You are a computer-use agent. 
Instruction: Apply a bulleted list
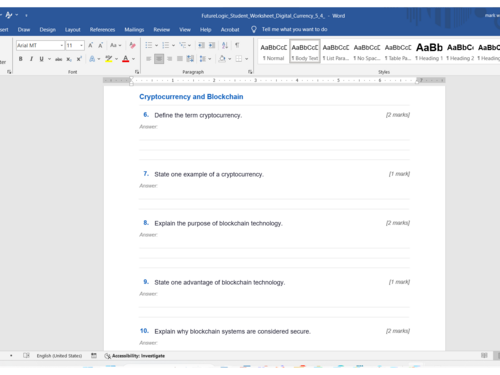[x=149, y=45]
